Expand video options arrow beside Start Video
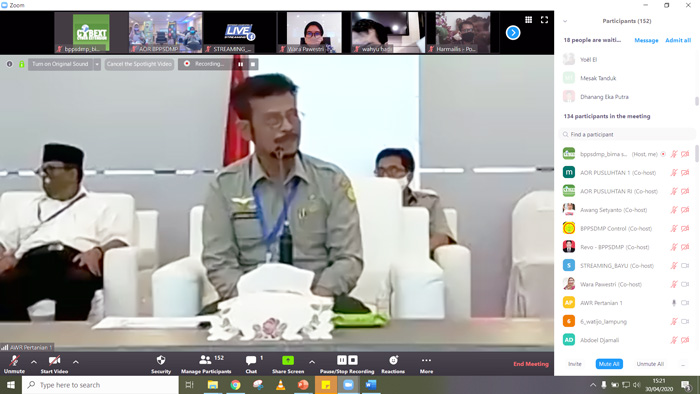The image size is (700, 394). click(76, 362)
